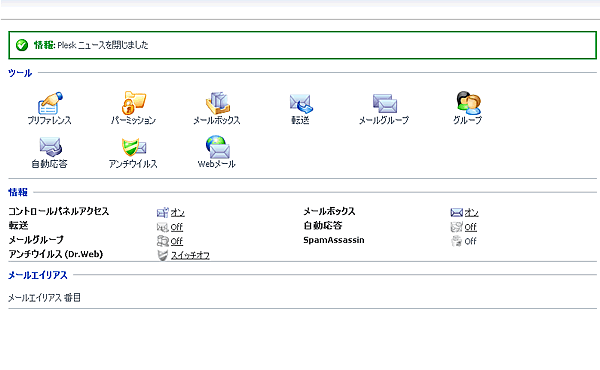Image resolution: width=600 pixels, height=370 pixels.
Task: Open the 転送 redirect tool icon
Action: click(301, 103)
